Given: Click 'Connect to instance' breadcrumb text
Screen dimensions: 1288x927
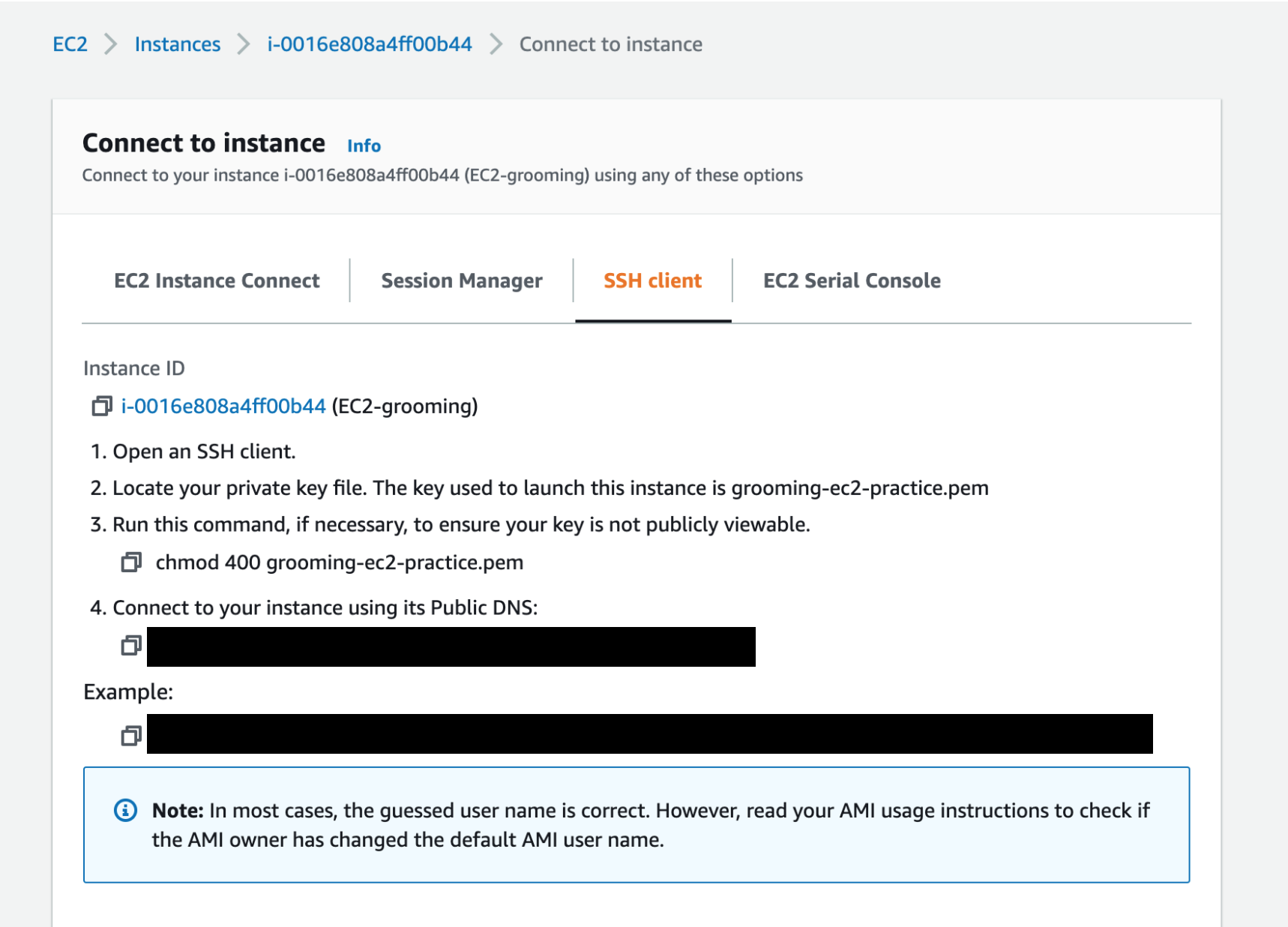Looking at the screenshot, I should [611, 44].
